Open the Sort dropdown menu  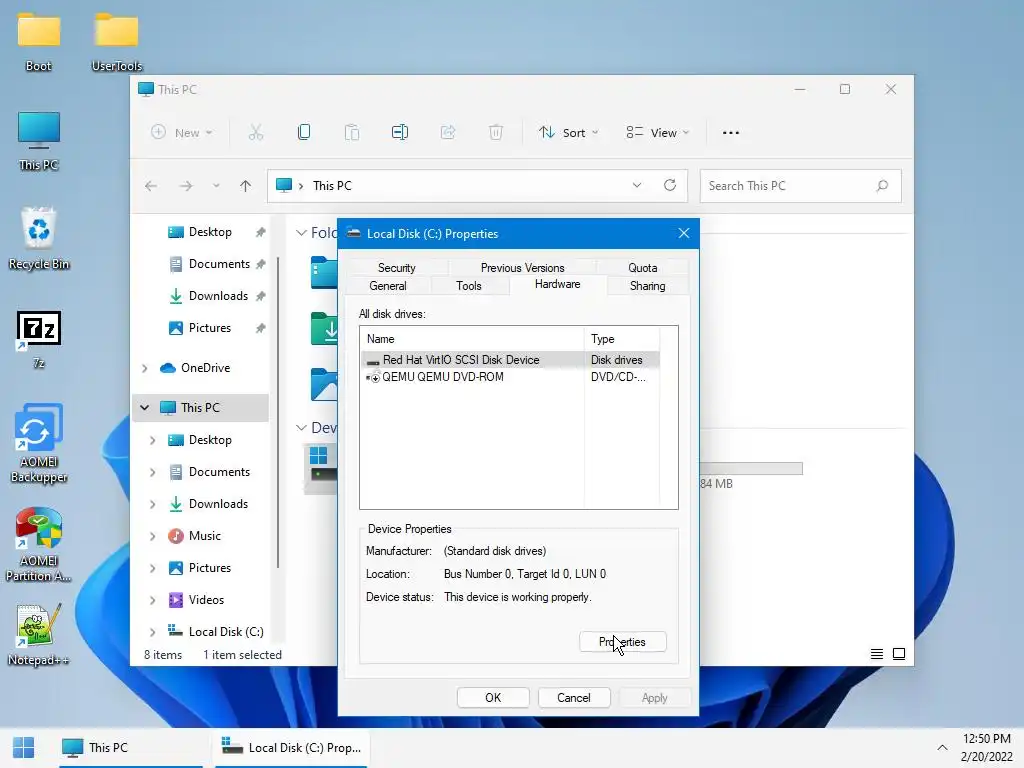(568, 133)
